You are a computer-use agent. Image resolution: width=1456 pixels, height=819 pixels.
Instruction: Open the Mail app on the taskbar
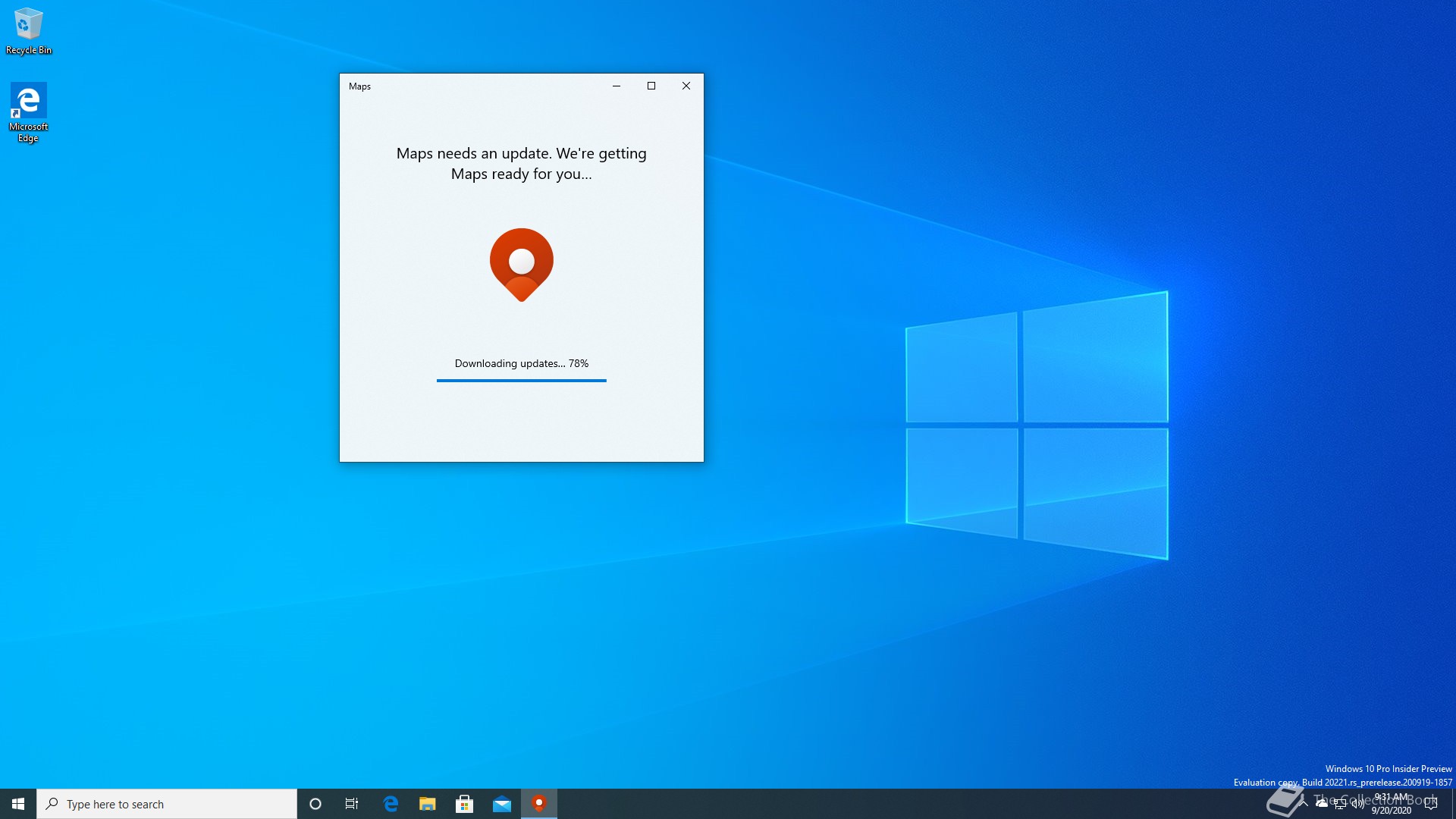point(501,804)
